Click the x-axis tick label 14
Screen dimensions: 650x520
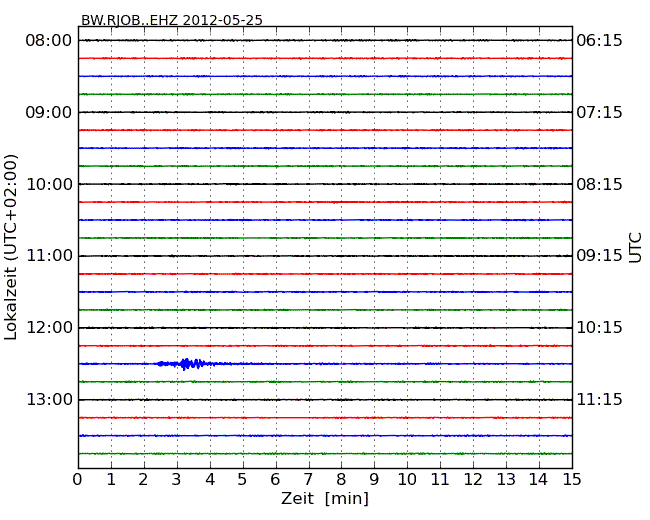tap(539, 479)
